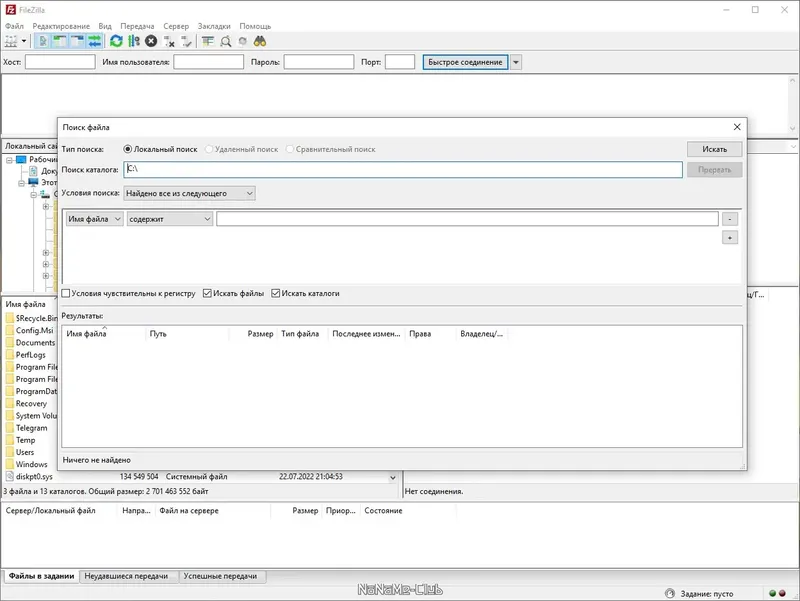This screenshot has height=601, width=800.
Task: Click the Telegram folder icon
Action: (9, 428)
